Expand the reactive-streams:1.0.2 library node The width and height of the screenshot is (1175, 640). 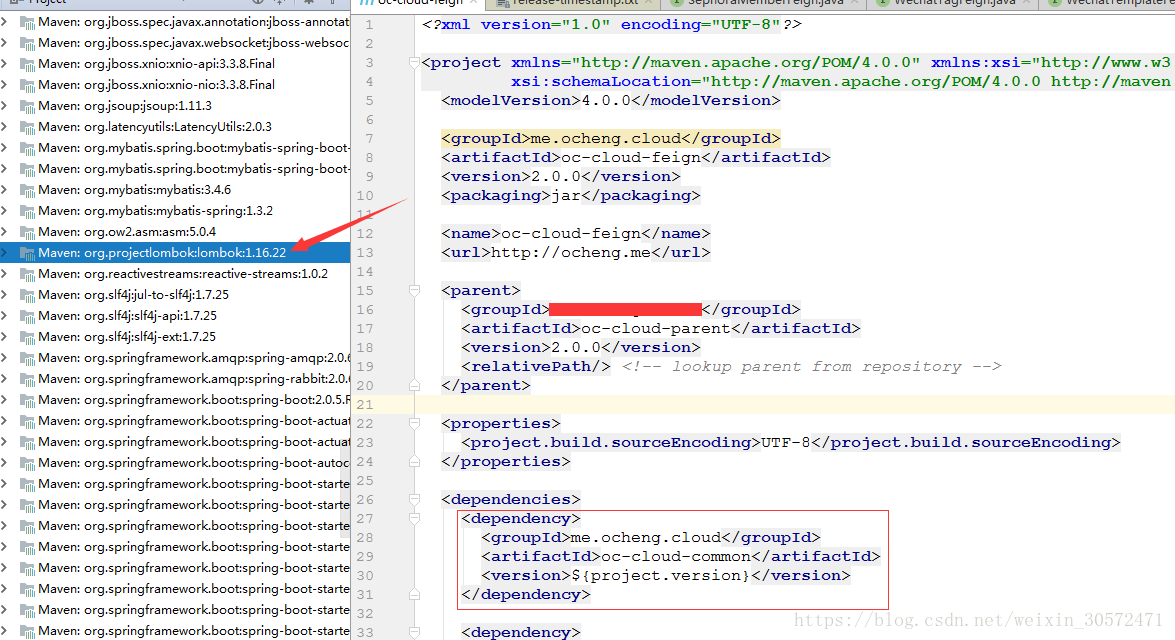(x=4, y=274)
